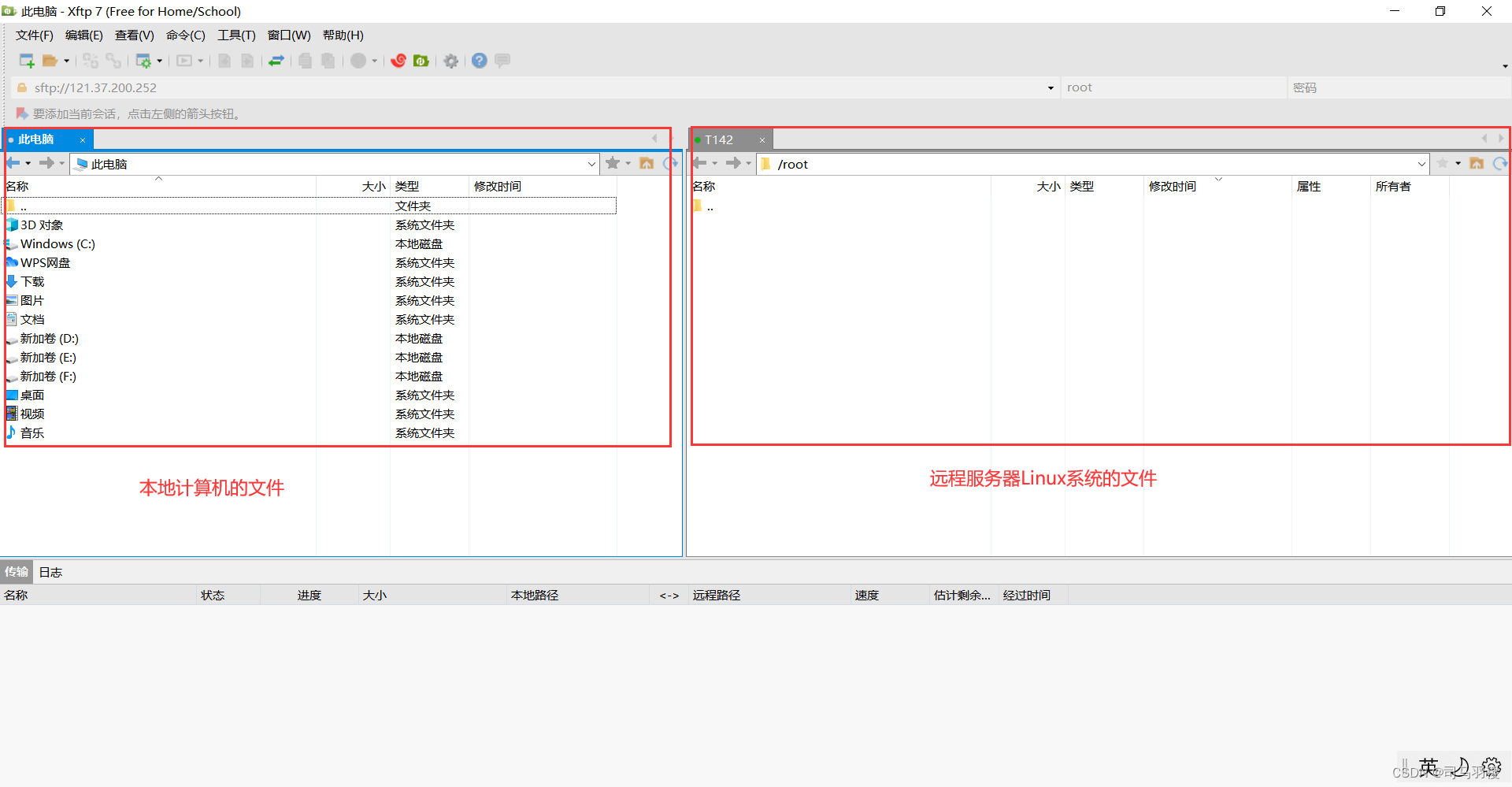1512x787 pixels.
Task: Expand the host address dropdown arrow
Action: 1051,87
